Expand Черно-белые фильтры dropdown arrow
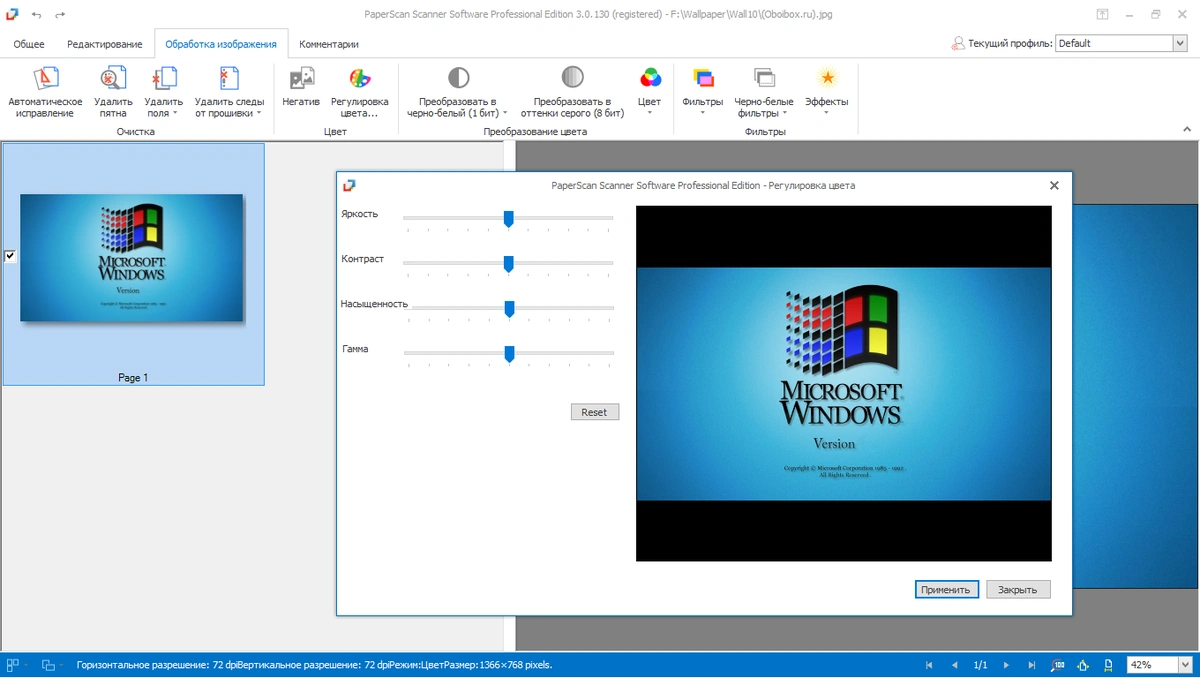Viewport: 1200px width, 678px height. pyautogui.click(x=785, y=113)
